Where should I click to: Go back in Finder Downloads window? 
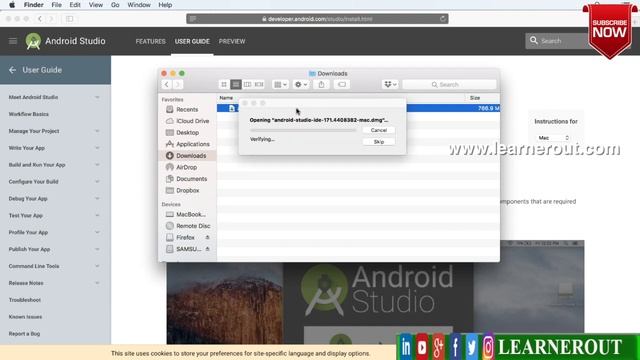tap(167, 84)
